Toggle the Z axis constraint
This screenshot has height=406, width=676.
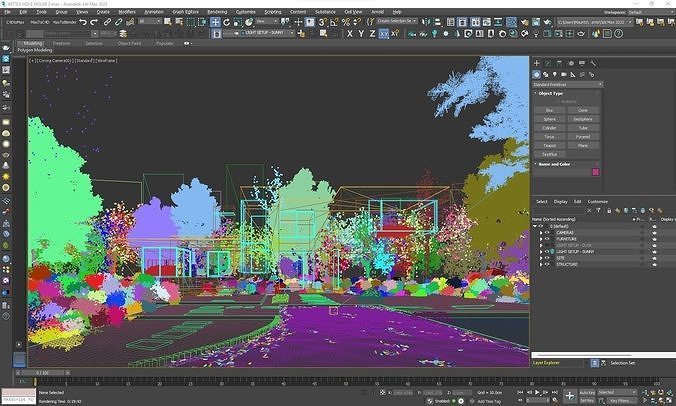click(x=372, y=33)
